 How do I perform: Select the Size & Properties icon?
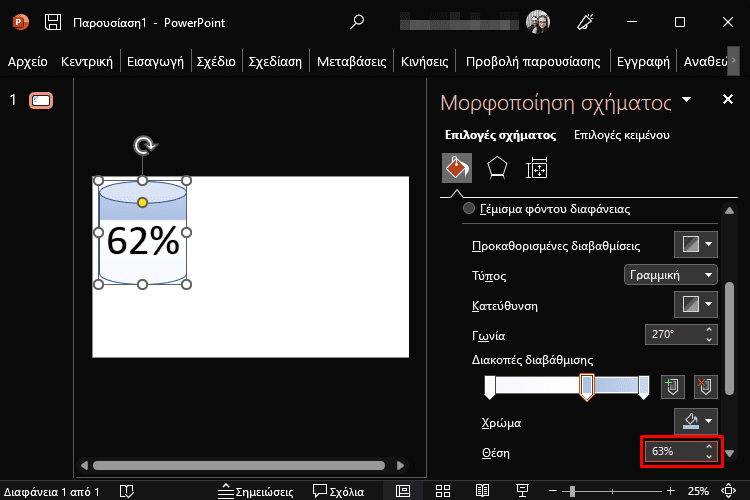[x=537, y=168]
